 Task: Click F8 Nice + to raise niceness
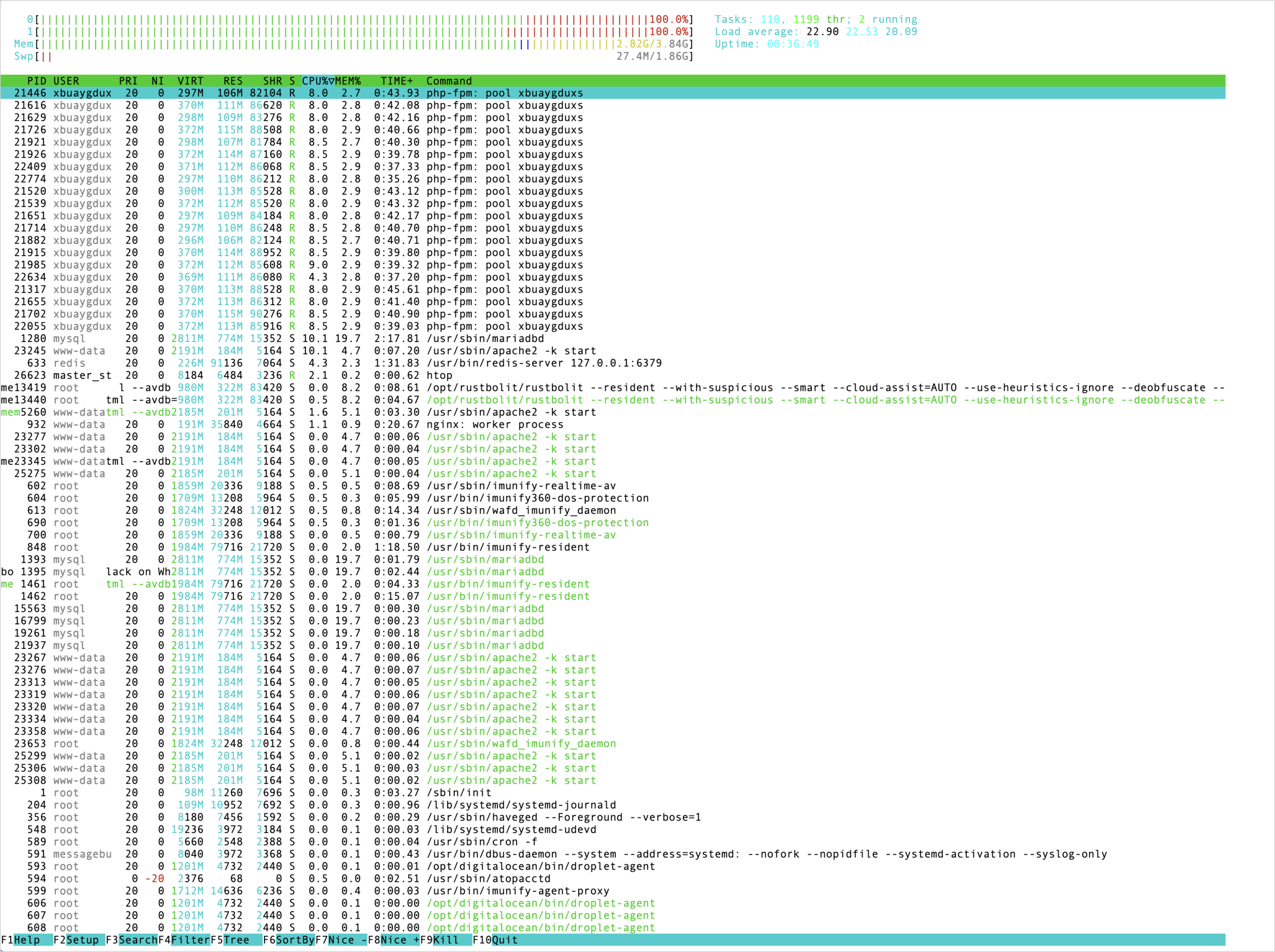coord(393,940)
